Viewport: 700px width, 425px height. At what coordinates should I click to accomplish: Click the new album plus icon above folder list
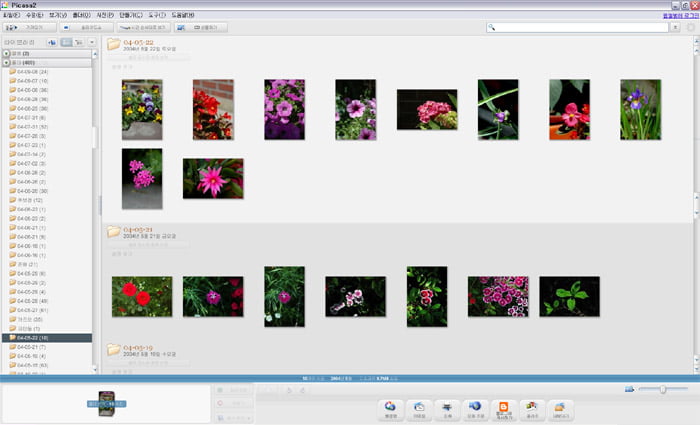52,42
